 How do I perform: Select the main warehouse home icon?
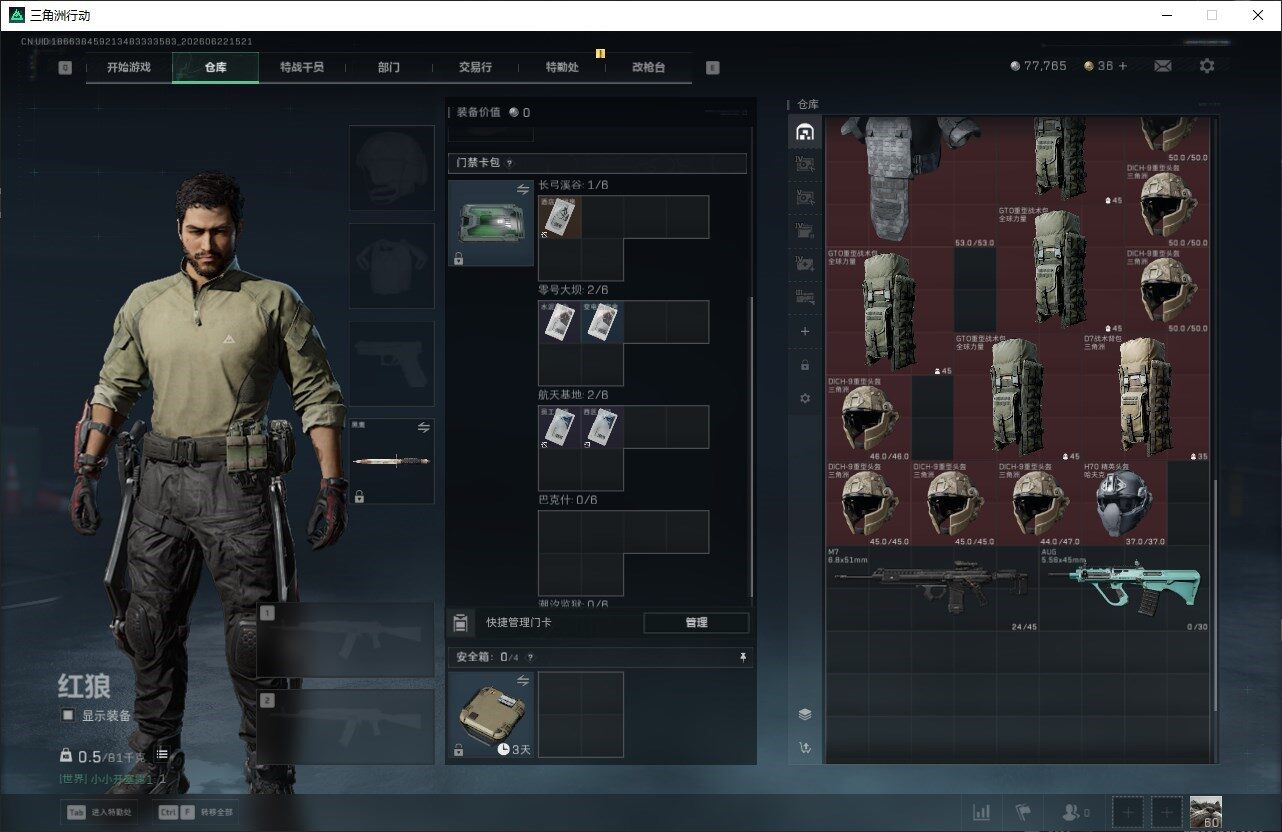(x=805, y=132)
